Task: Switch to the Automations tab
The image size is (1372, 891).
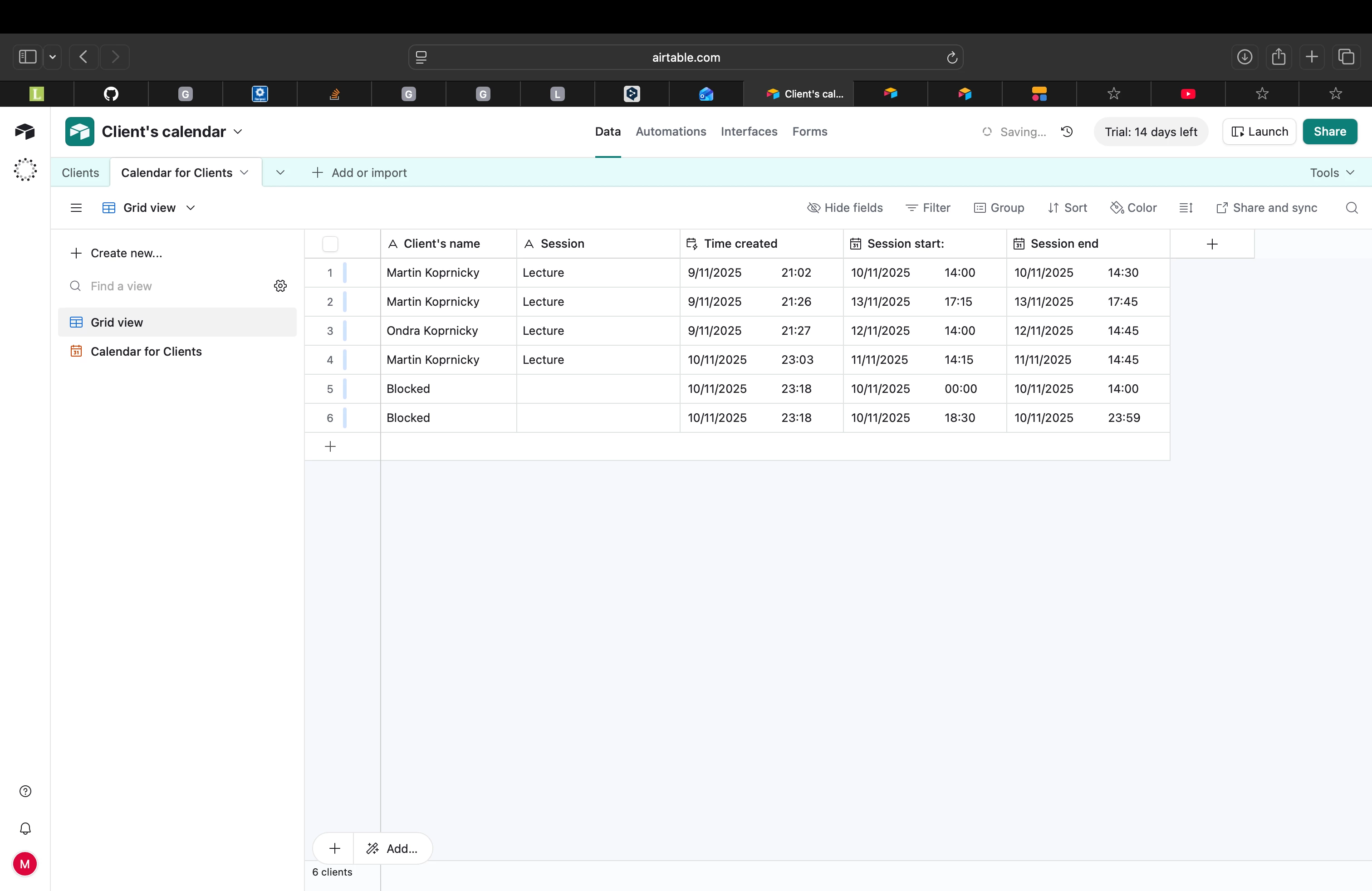Action: (x=671, y=132)
